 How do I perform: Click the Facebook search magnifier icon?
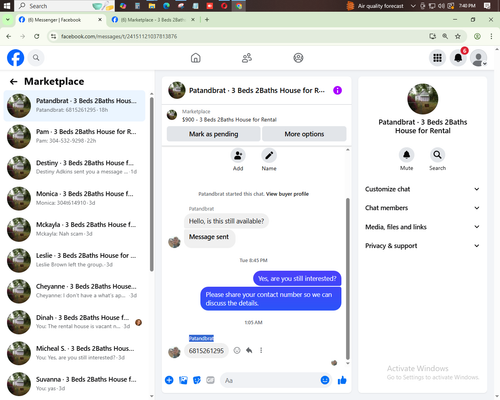[36, 58]
